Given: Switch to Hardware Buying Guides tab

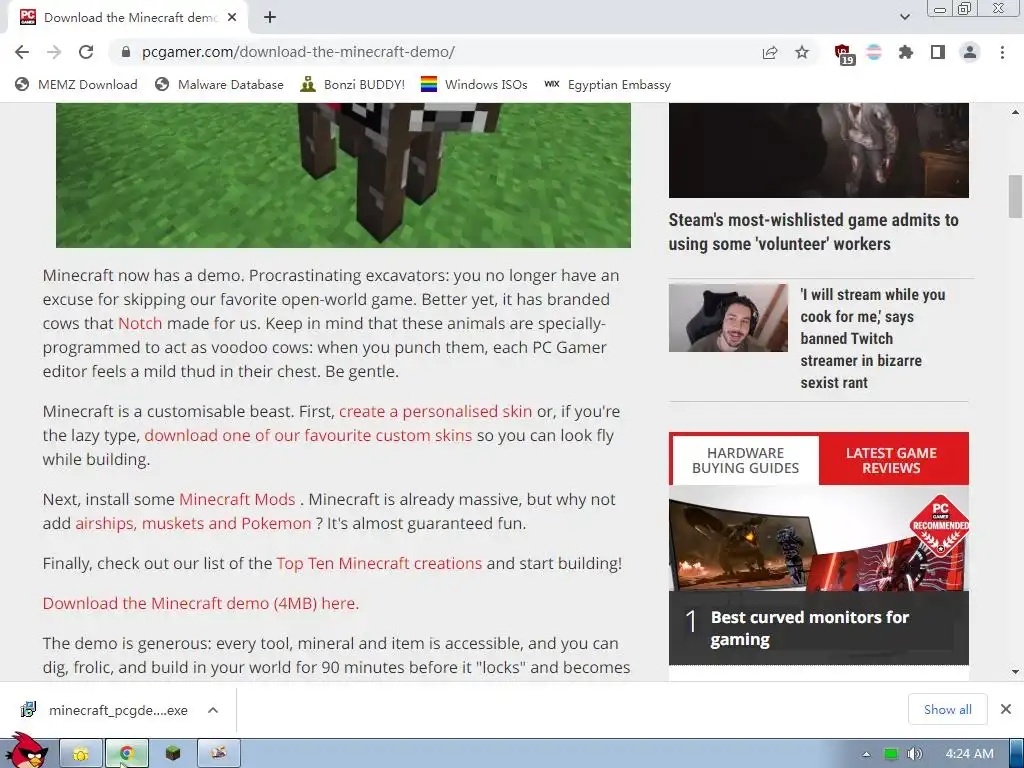Looking at the screenshot, I should point(745,460).
